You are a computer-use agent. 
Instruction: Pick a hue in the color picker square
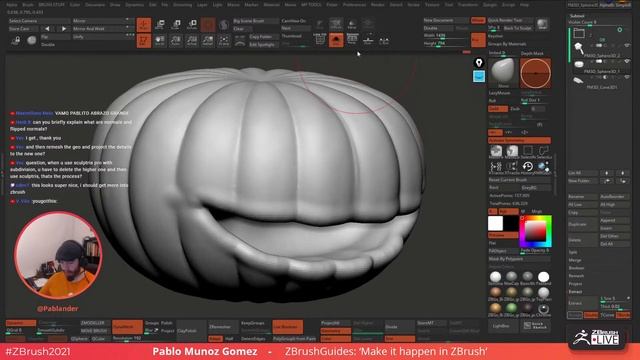[x=535, y=231]
